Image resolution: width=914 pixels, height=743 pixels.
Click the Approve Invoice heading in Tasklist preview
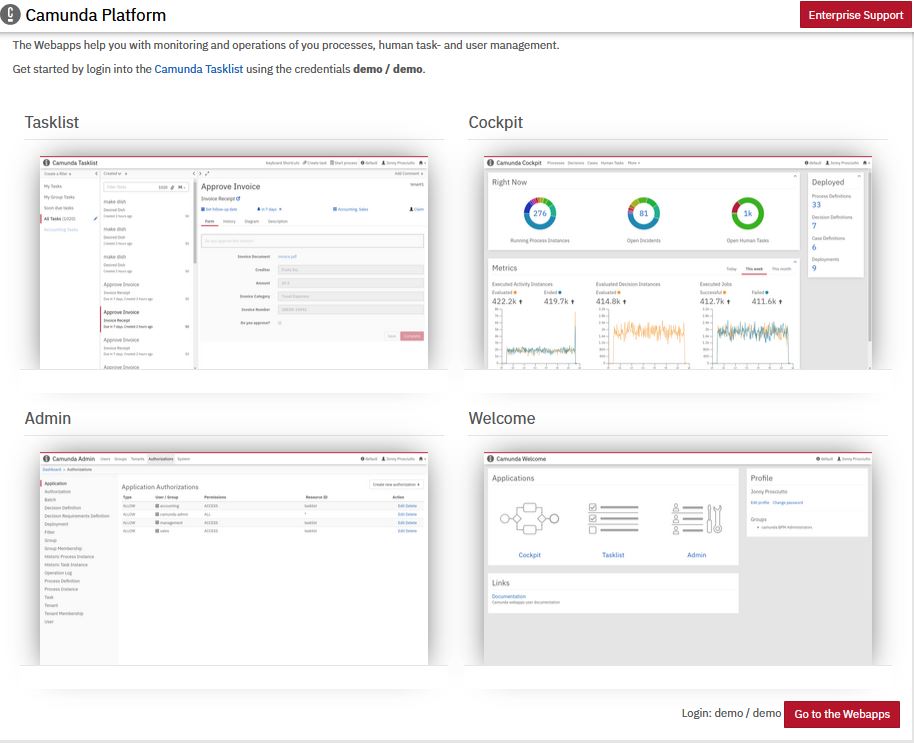coord(230,186)
